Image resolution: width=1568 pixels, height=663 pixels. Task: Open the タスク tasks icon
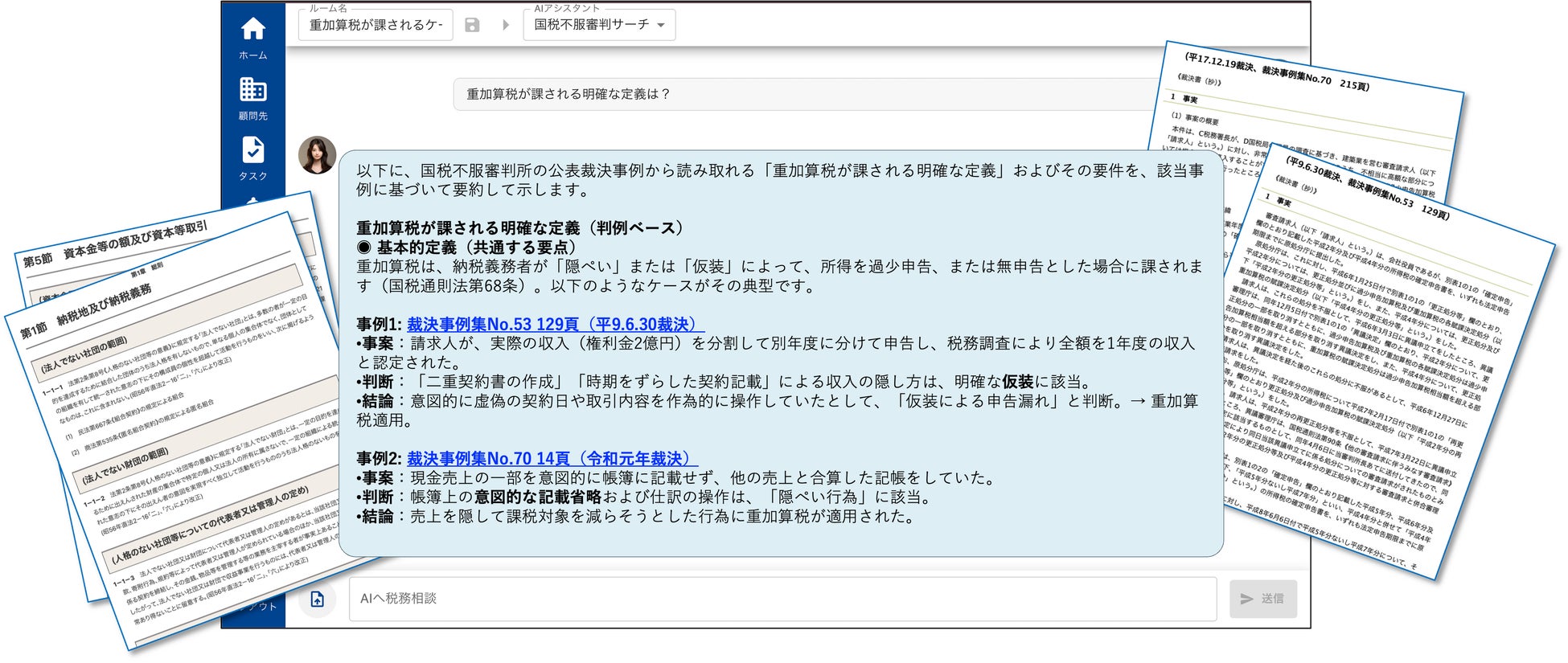pyautogui.click(x=253, y=149)
